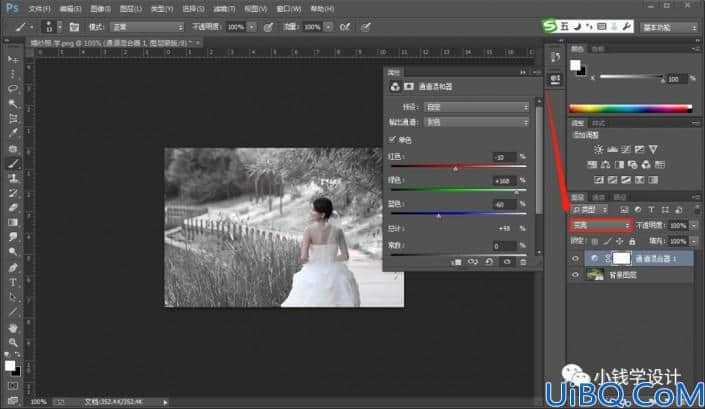705x409 pixels.
Task: Open the Filter (滤镜) menu
Action: tap(224, 9)
